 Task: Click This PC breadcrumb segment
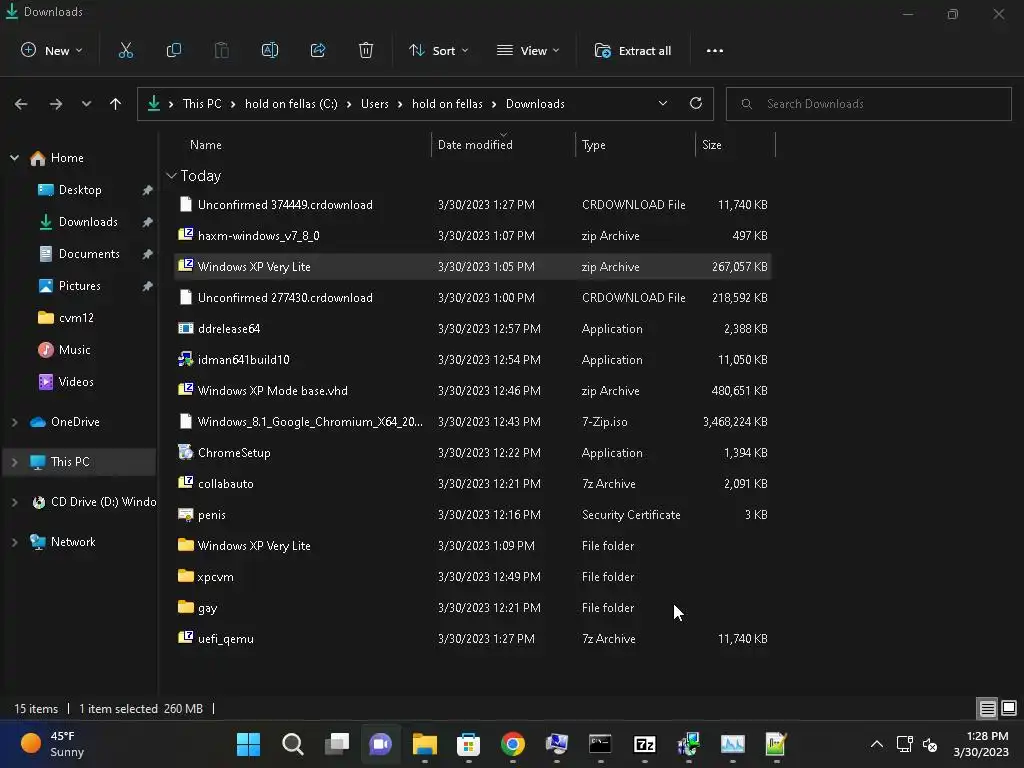point(202,104)
